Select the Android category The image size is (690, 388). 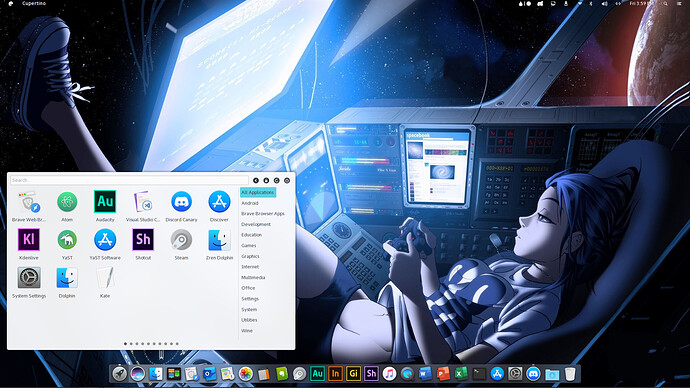(250, 203)
